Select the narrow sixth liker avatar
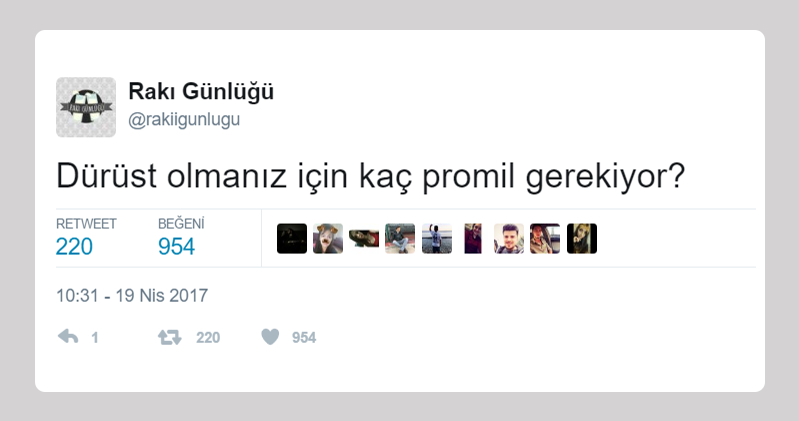Viewport: 799px width, 421px height. point(473,239)
